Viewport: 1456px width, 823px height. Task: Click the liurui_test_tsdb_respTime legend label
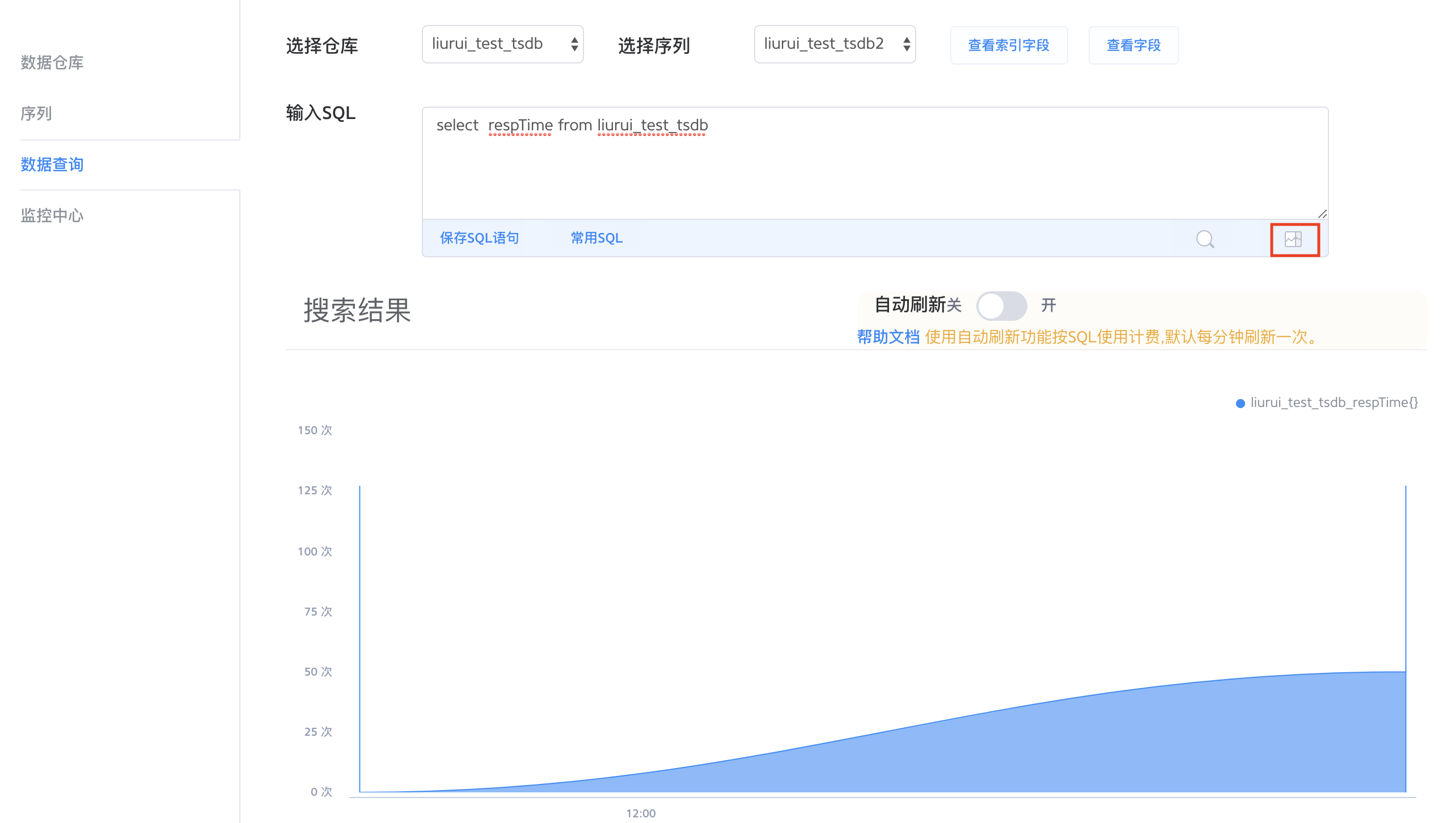click(1334, 402)
